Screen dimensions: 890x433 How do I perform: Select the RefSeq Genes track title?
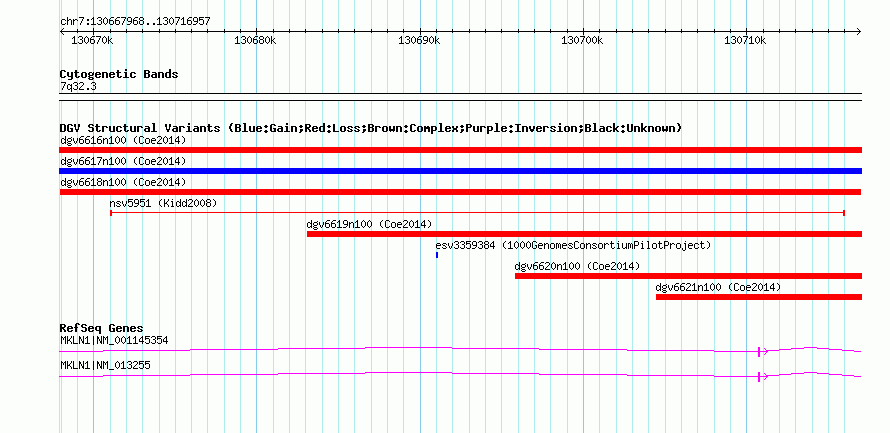tap(102, 329)
